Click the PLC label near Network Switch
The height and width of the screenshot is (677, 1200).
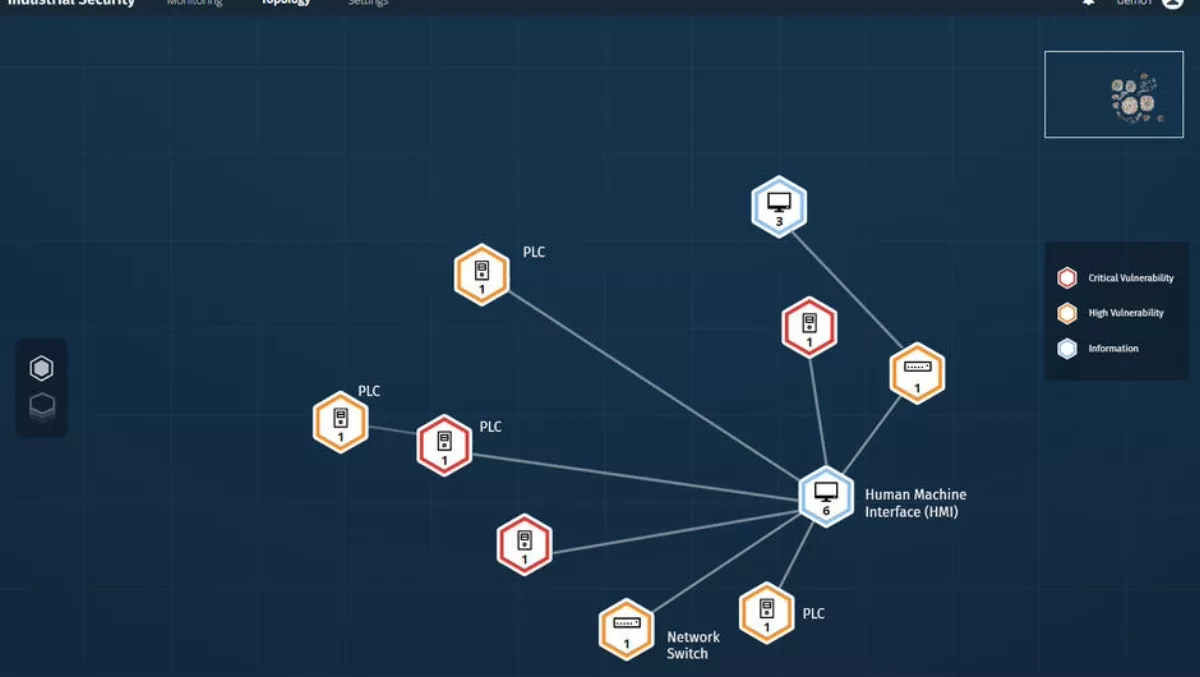[814, 613]
